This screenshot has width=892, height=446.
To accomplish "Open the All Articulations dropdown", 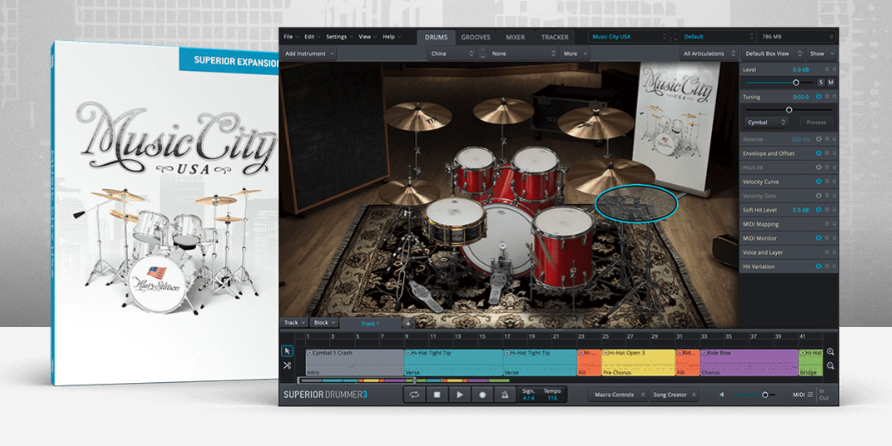I will (708, 53).
